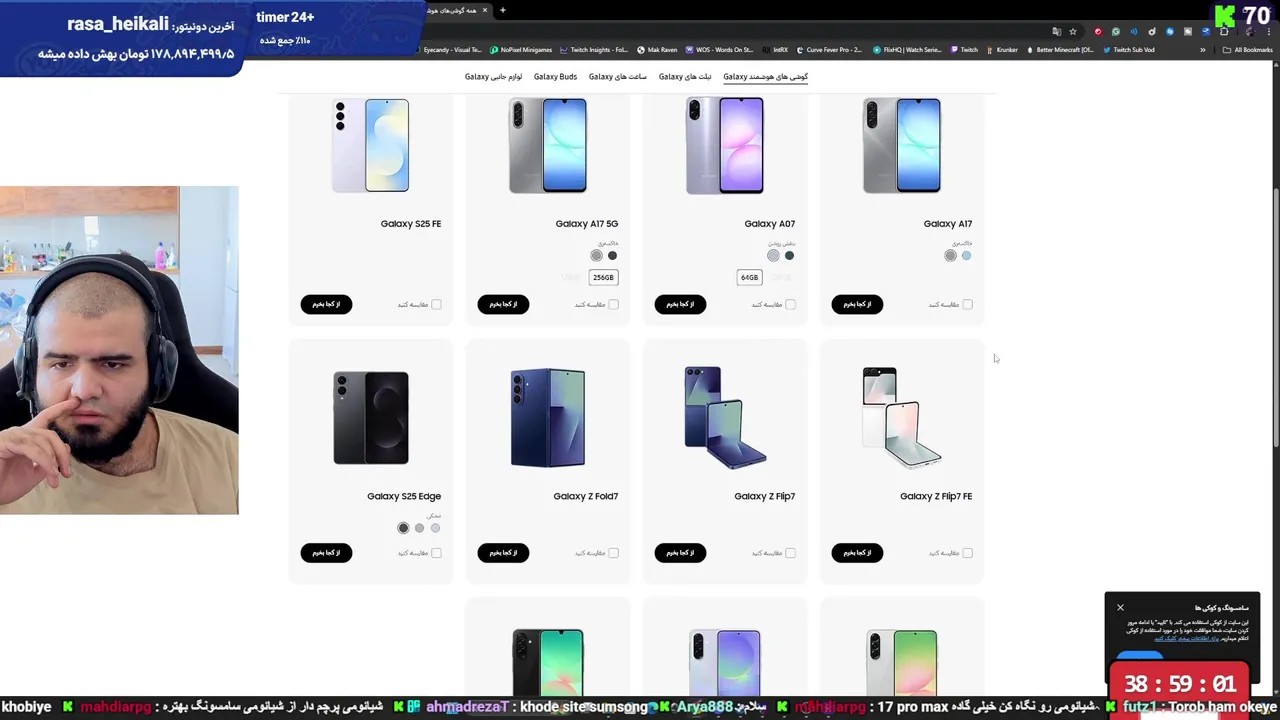Viewport: 1280px width, 720px height.
Task: Close the active Samsung browser tab
Action: pos(485,10)
